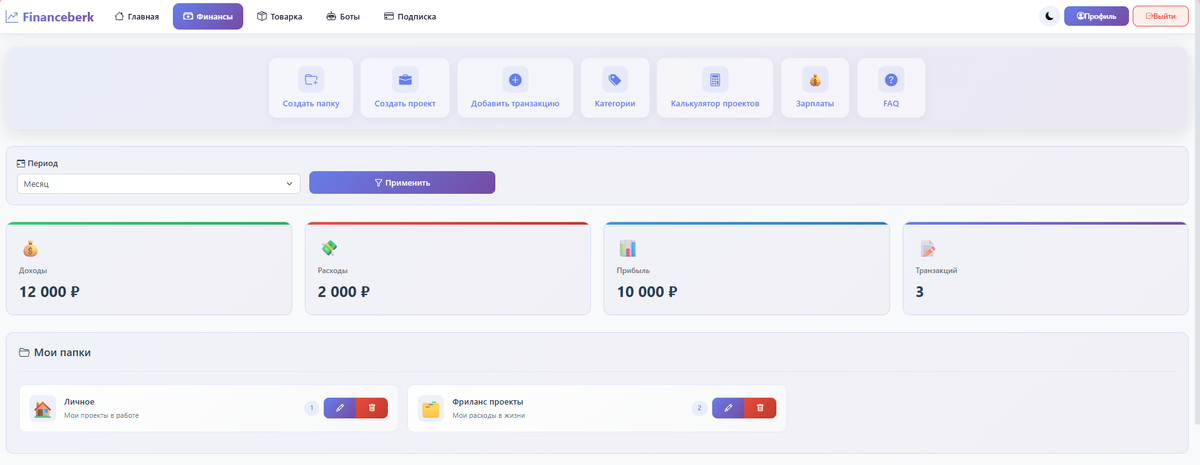Image resolution: width=1200 pixels, height=465 pixels.
Task: Open the Личное folder house icon
Action: tap(42, 408)
